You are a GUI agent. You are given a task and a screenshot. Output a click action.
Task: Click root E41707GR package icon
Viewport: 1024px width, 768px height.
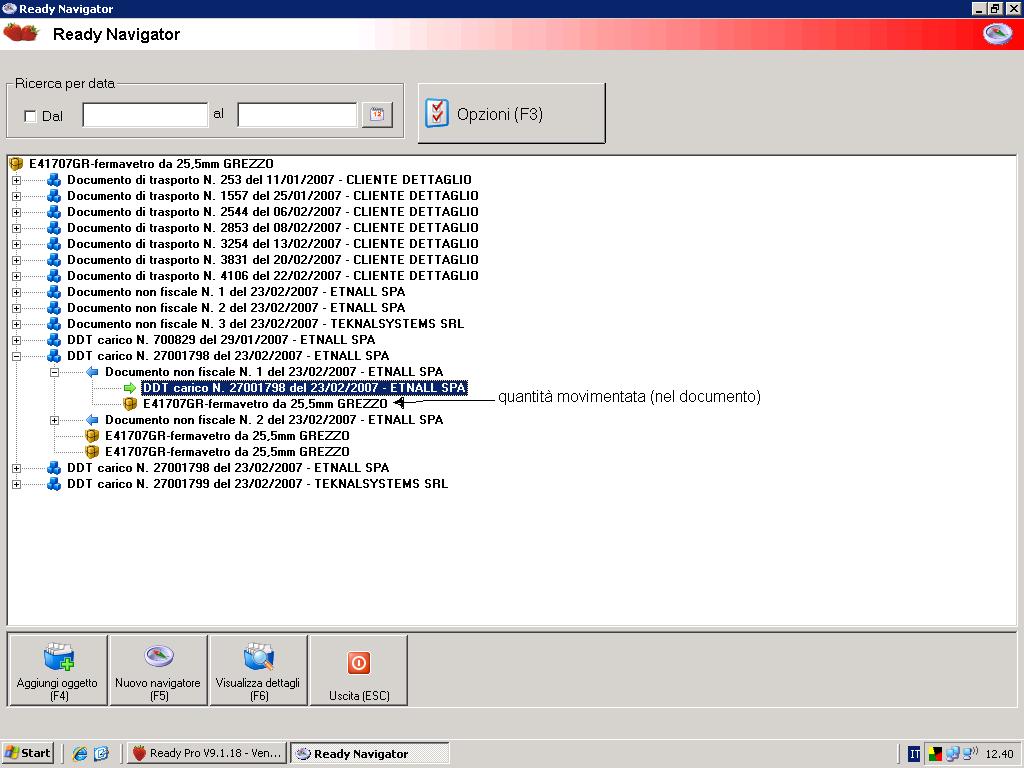pos(16,164)
